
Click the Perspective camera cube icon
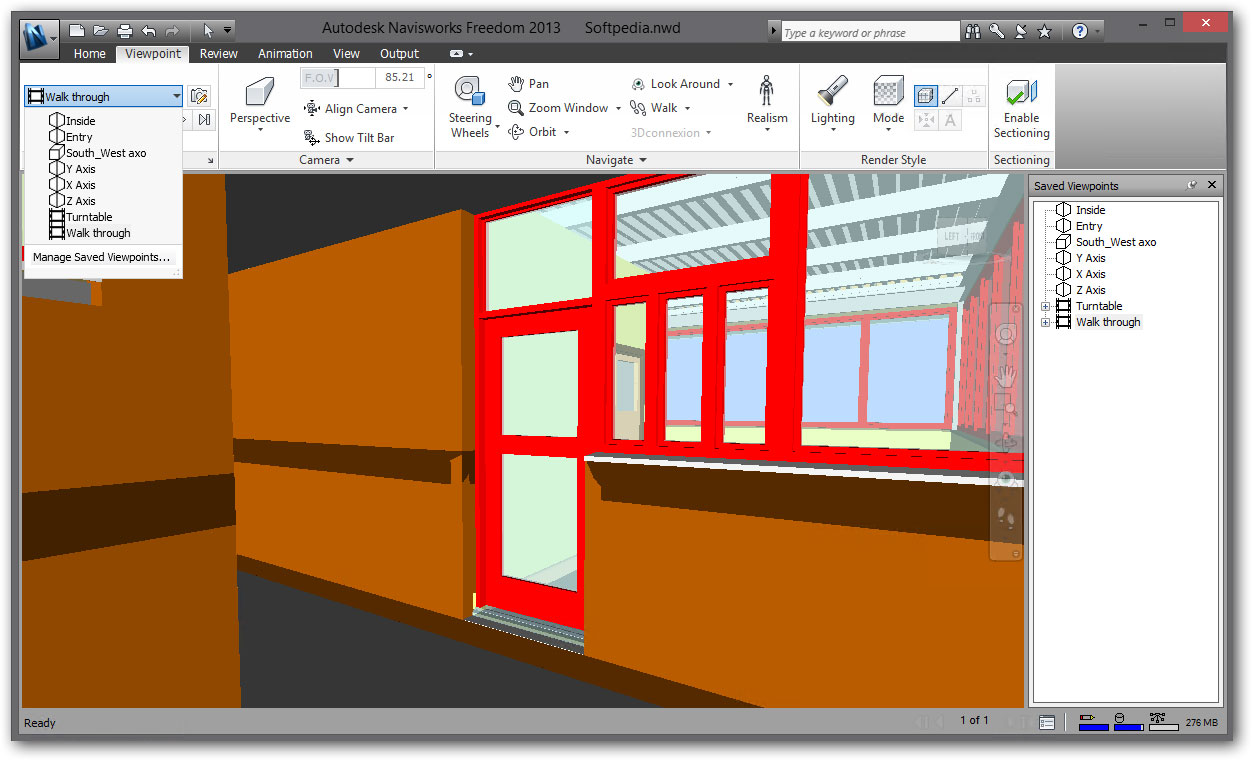tap(259, 92)
